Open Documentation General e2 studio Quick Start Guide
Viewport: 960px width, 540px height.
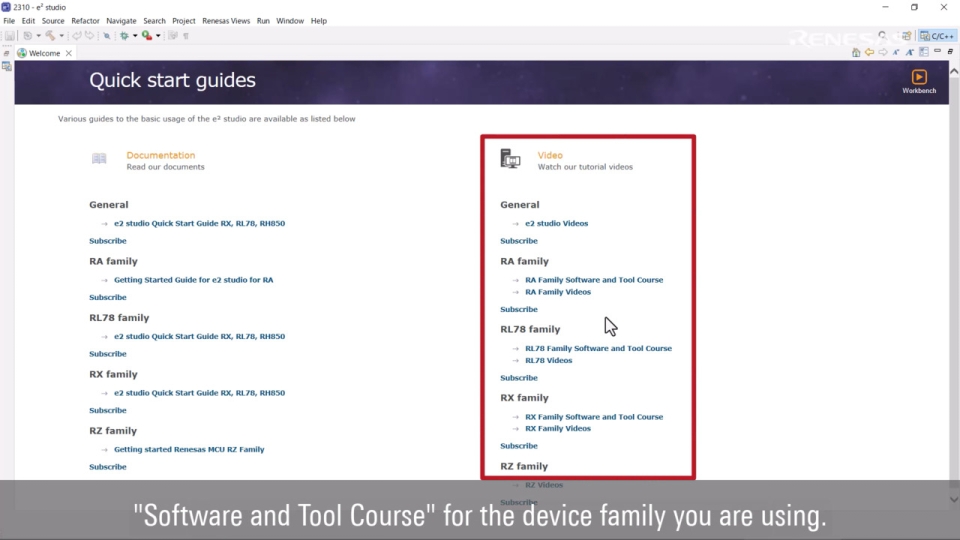pos(200,223)
